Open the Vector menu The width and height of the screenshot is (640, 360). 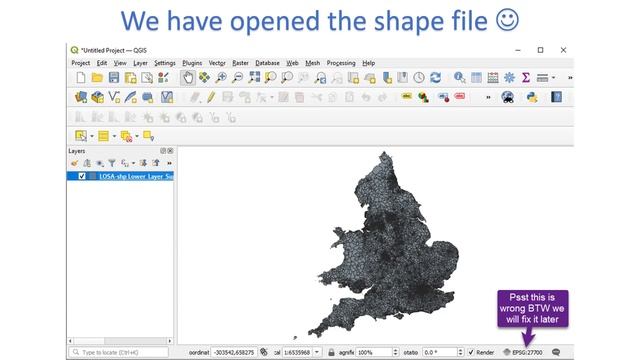tap(217, 63)
